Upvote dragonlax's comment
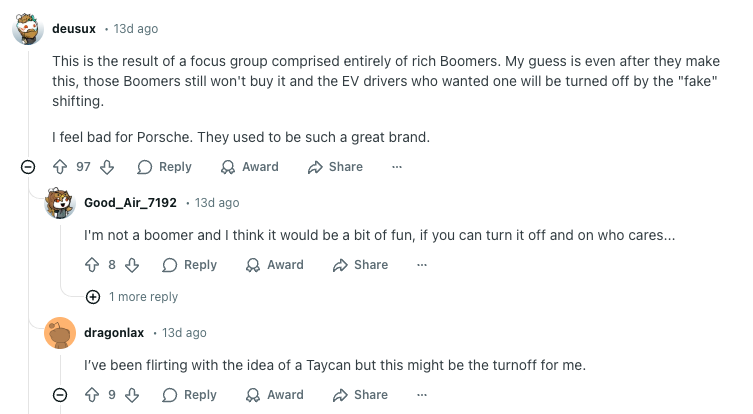The image size is (753, 414). pyautogui.click(x=92, y=395)
